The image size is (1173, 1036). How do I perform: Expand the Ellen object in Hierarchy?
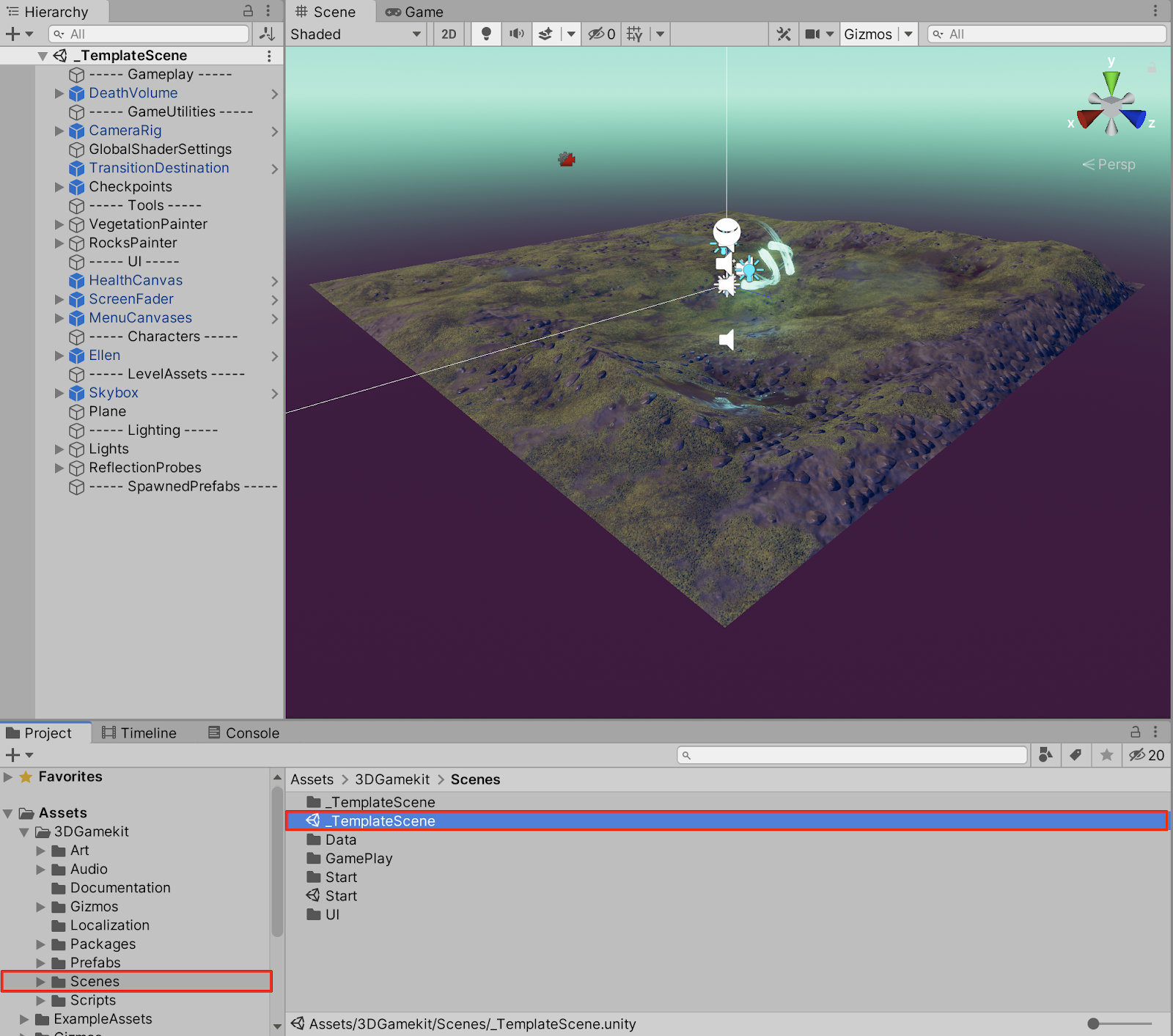[59, 356]
